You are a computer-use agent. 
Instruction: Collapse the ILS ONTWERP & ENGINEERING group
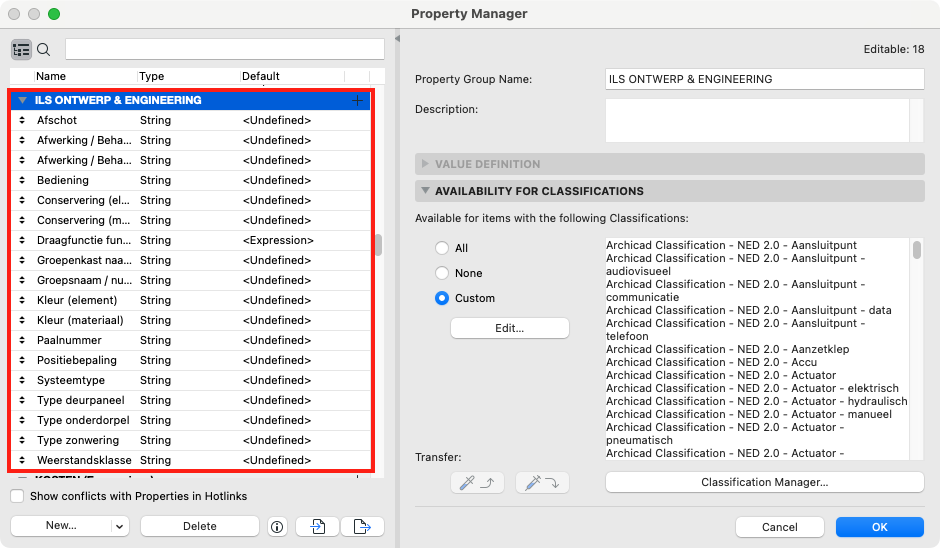pos(22,100)
